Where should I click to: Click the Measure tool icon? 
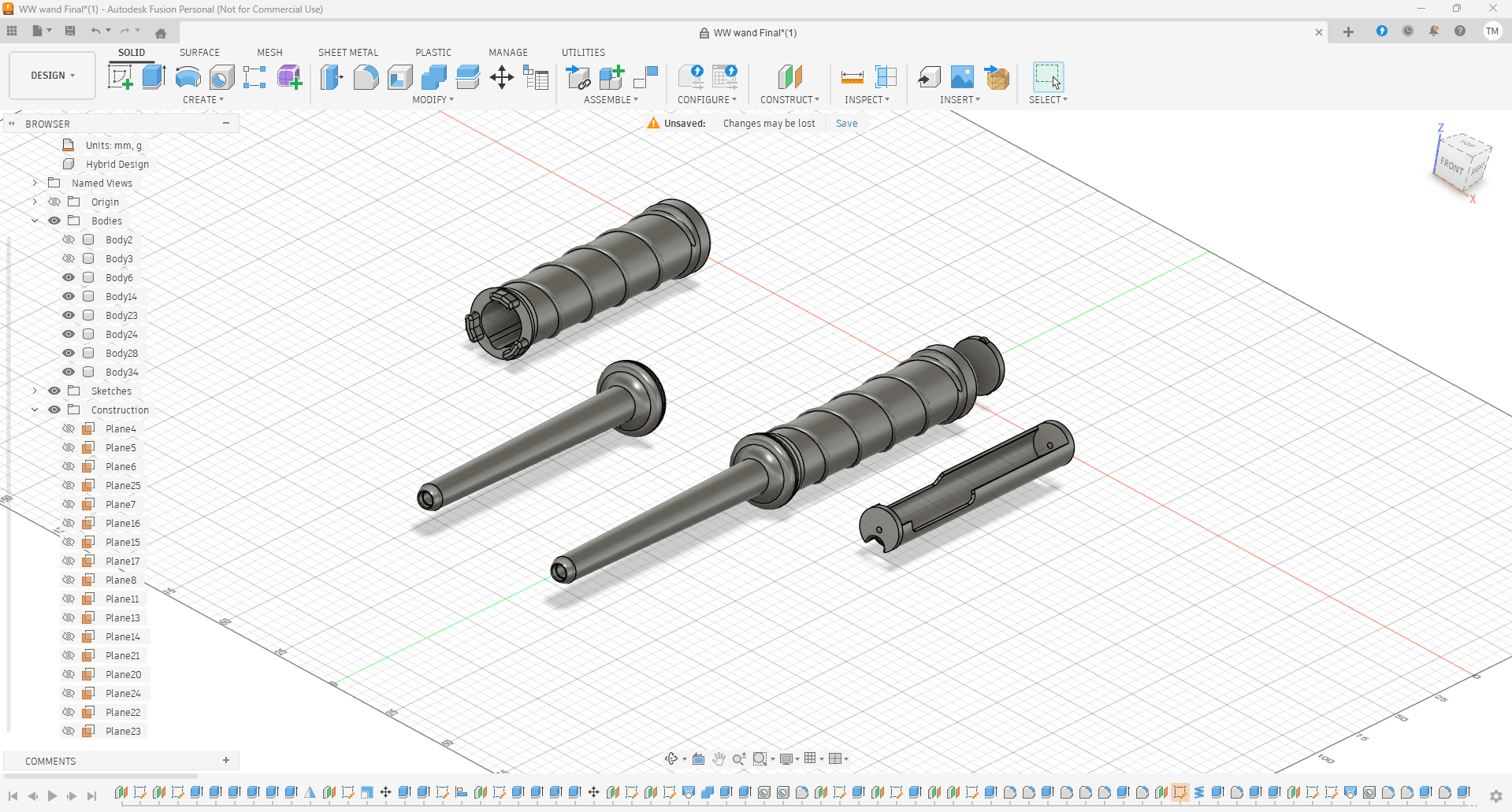click(852, 77)
